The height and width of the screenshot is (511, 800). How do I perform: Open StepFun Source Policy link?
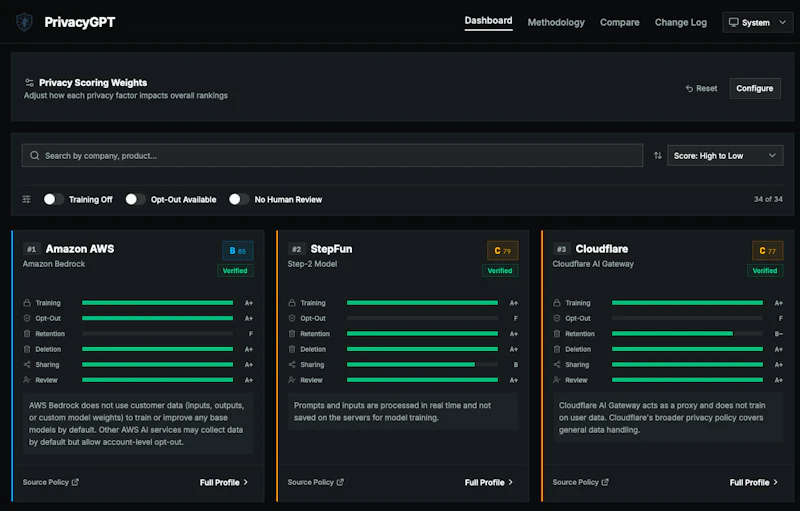(315, 482)
